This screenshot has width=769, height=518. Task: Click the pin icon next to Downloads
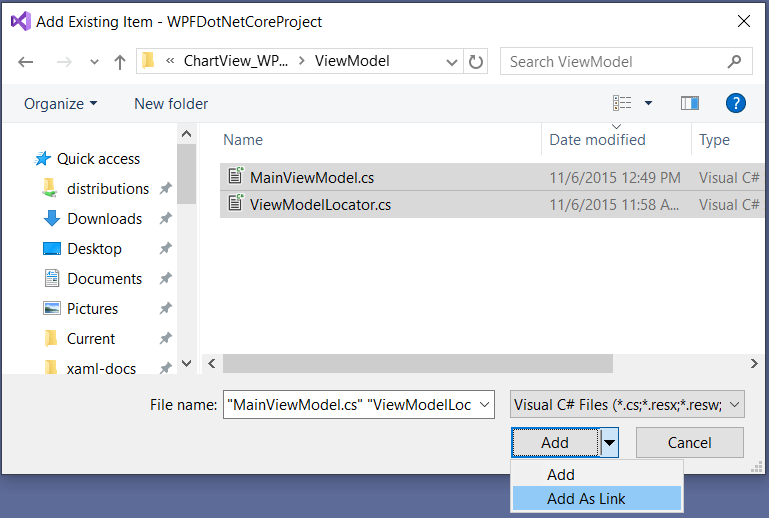click(x=165, y=219)
